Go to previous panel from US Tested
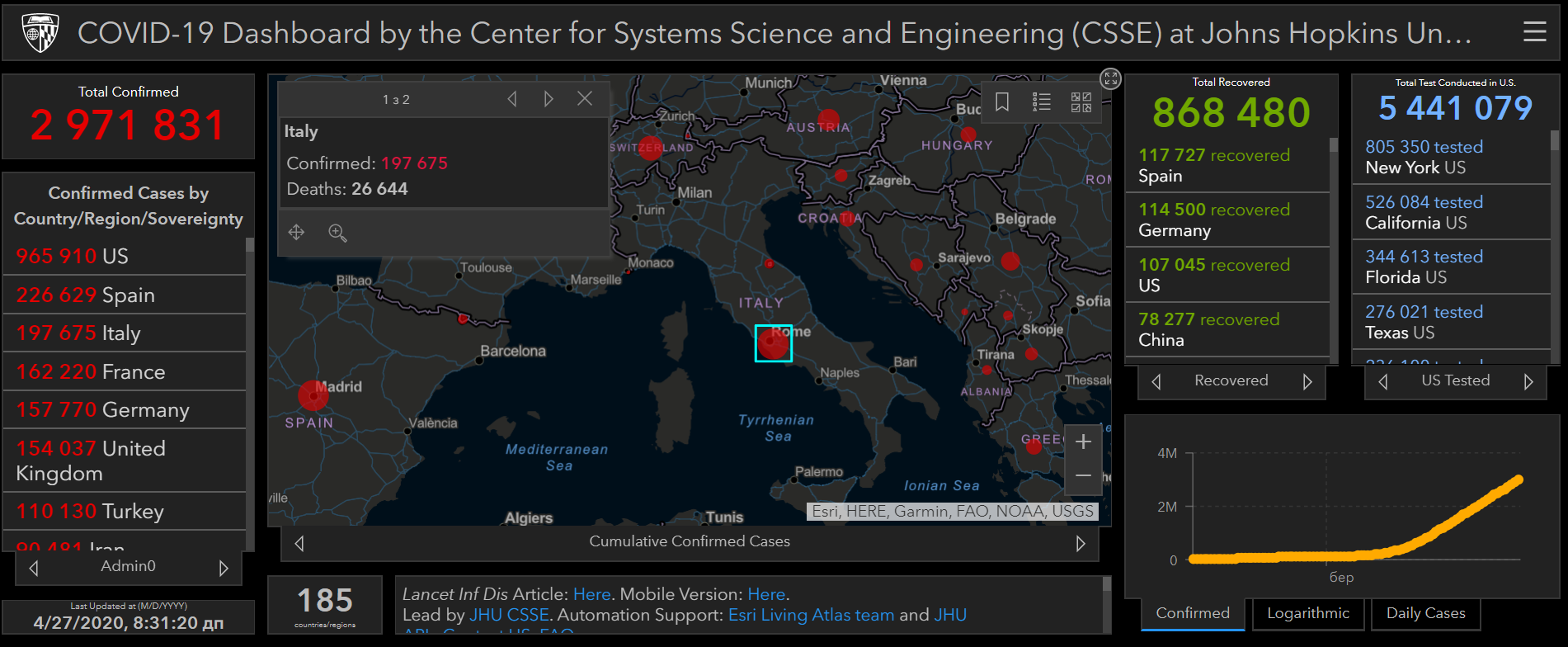This screenshot has width=1568, height=647. [1383, 382]
